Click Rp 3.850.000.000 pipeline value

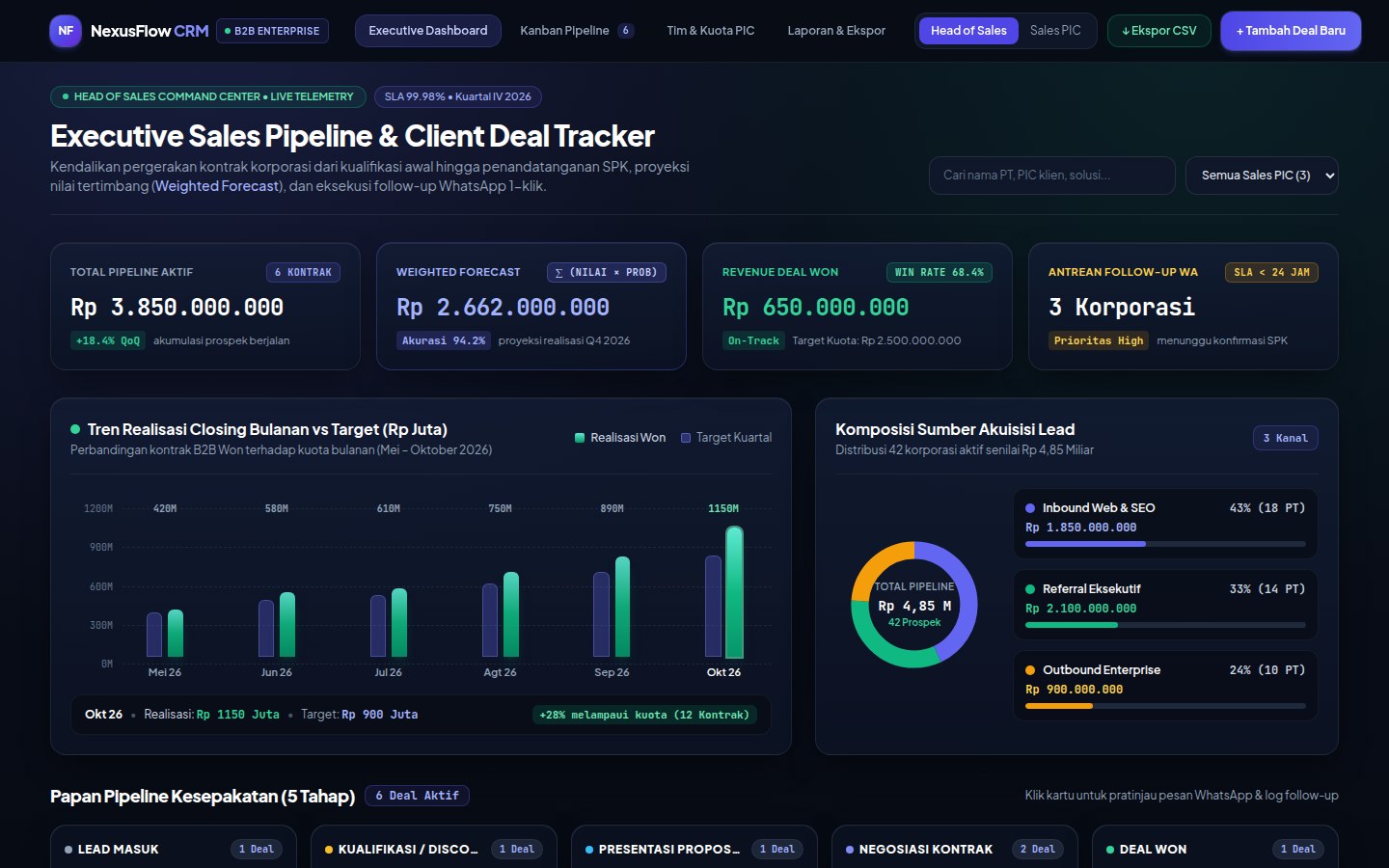177,308
